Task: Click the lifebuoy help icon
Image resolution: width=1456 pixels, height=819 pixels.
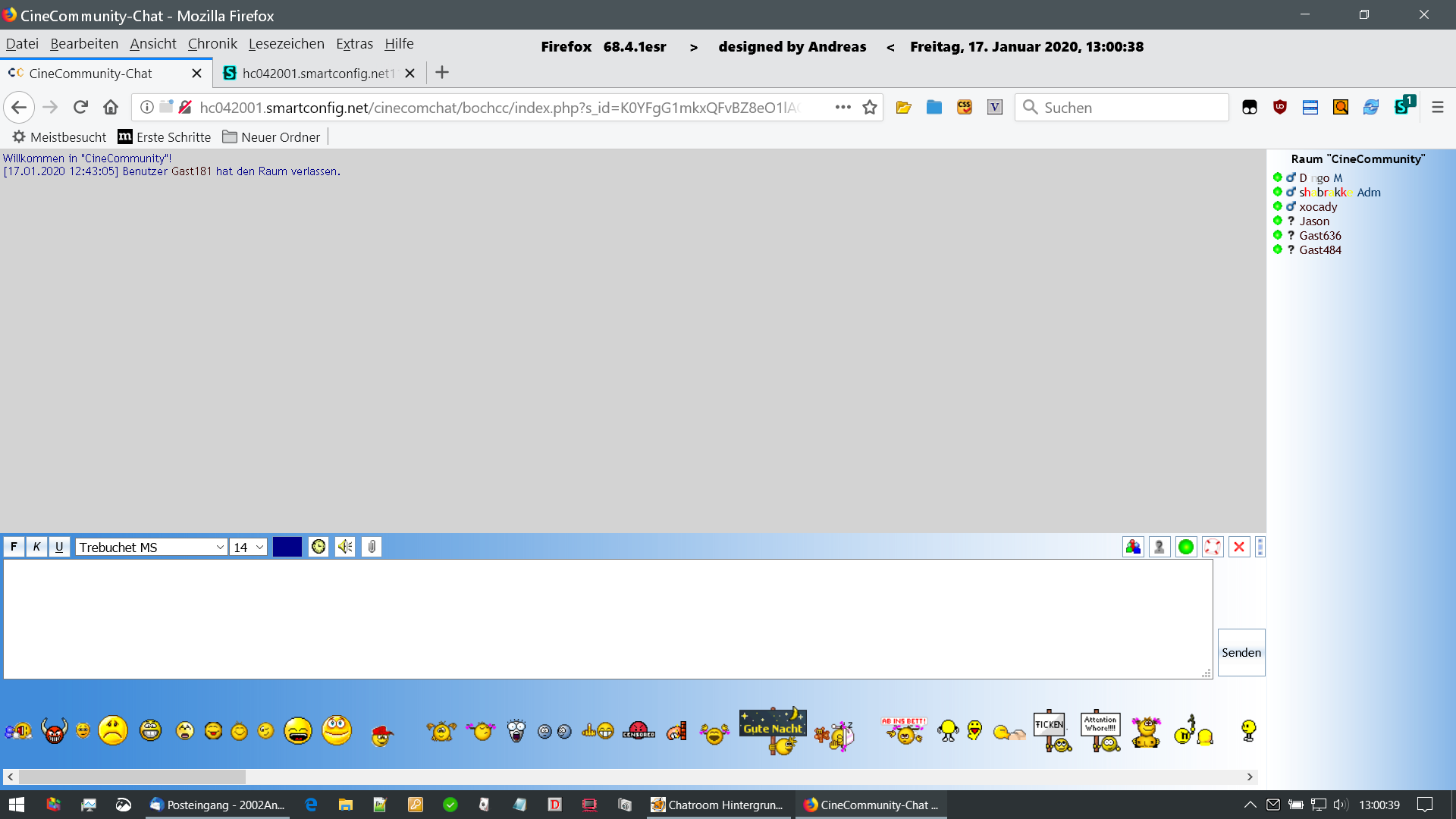Action: [x=1213, y=547]
